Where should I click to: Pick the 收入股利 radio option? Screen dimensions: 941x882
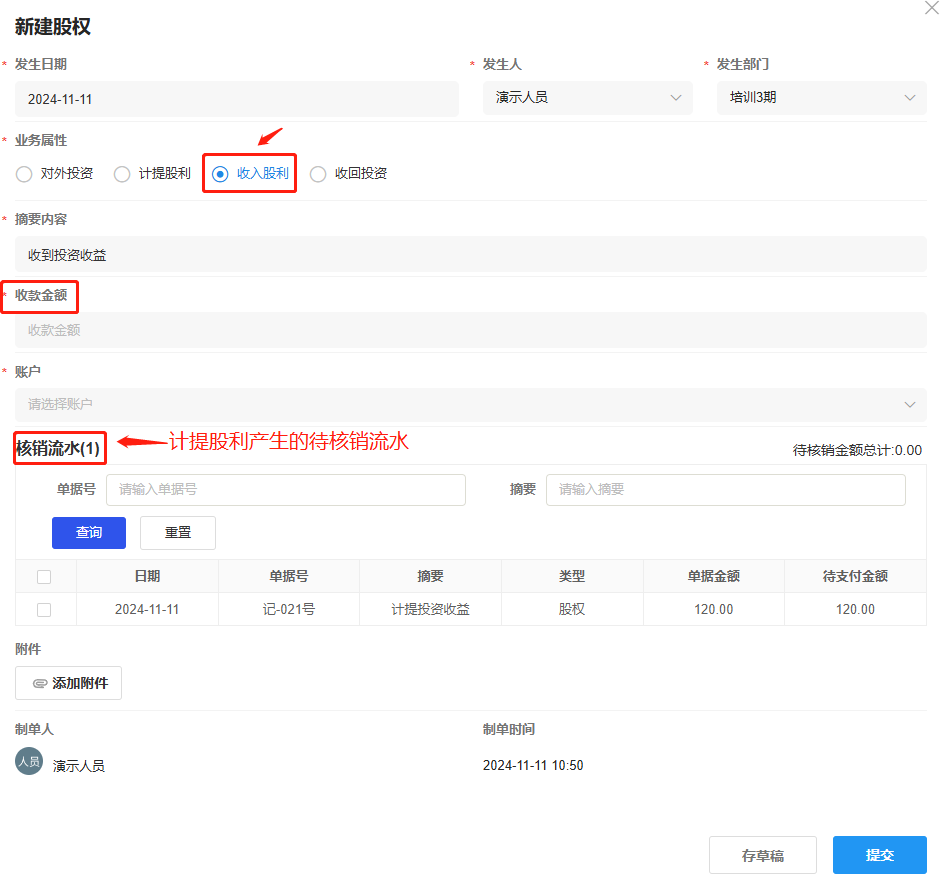click(220, 174)
